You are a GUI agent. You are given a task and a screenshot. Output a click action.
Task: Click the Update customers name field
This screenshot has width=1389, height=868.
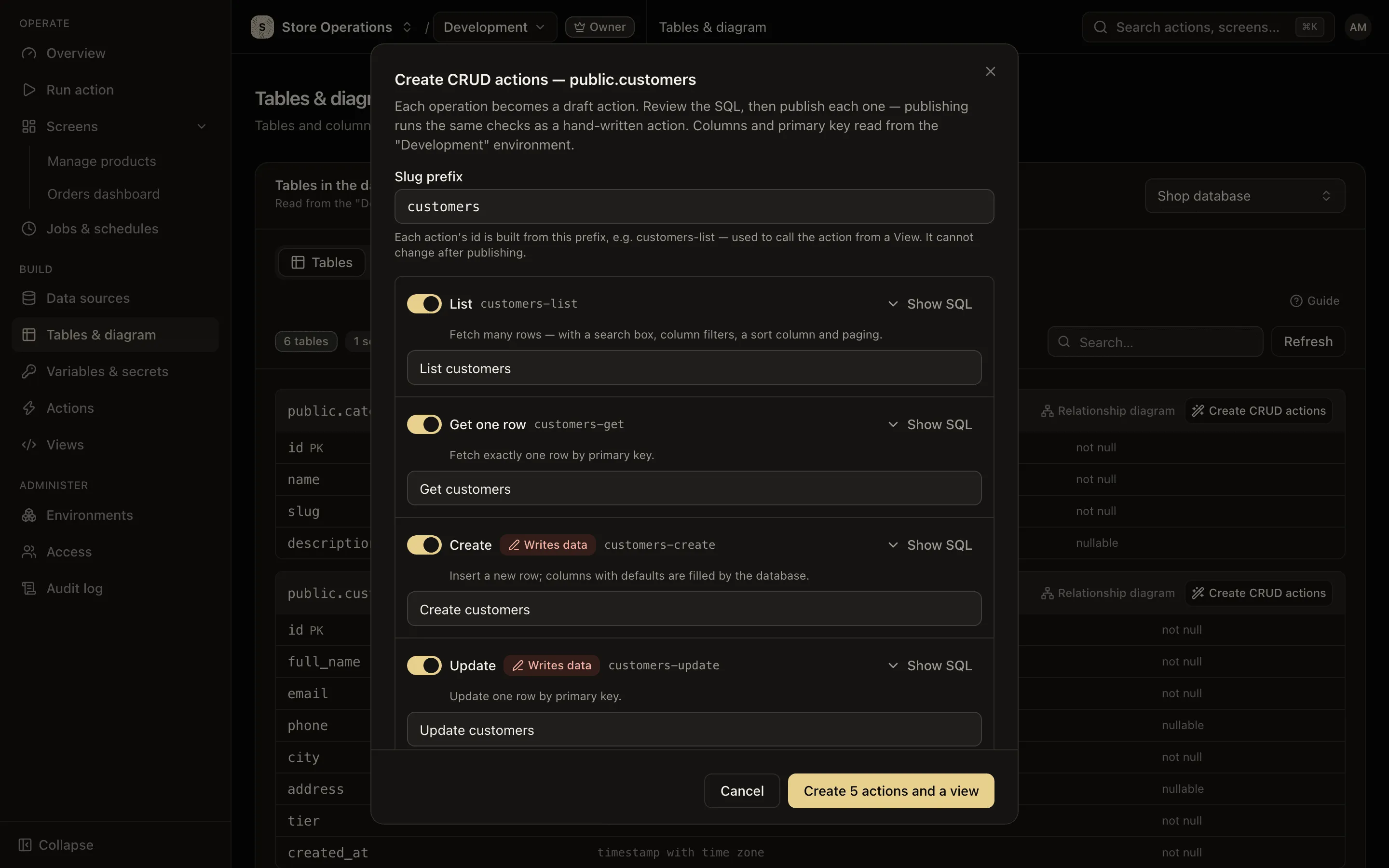click(x=694, y=730)
